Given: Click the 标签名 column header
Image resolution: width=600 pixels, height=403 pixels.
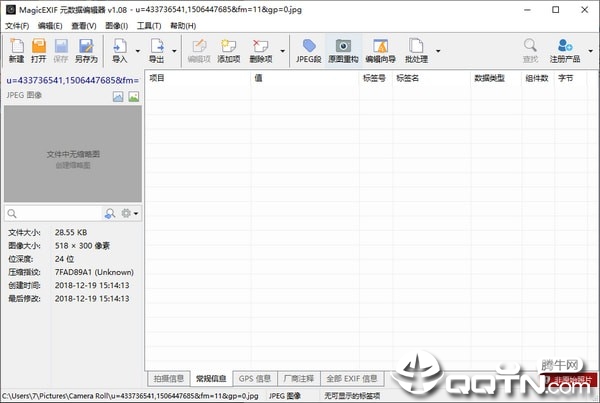Looking at the screenshot, I should tap(408, 78).
